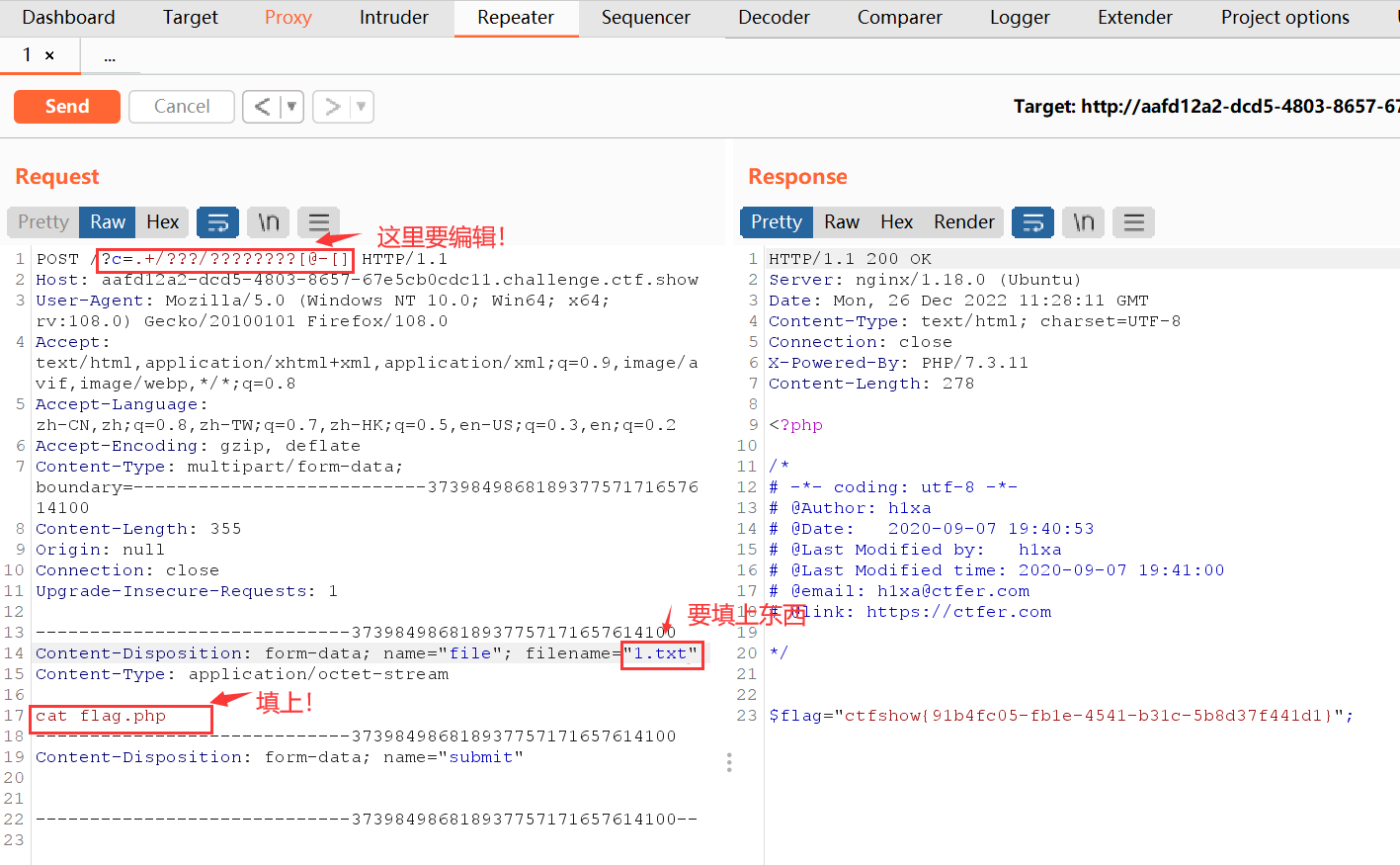The width and height of the screenshot is (1400, 865).
Task: Switch the Response view to Raw
Action: coord(842,222)
